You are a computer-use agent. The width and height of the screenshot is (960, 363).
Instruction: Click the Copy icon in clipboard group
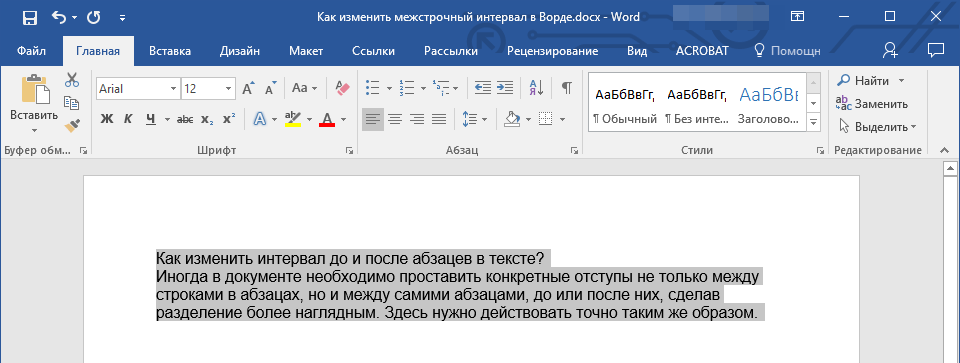[72, 102]
